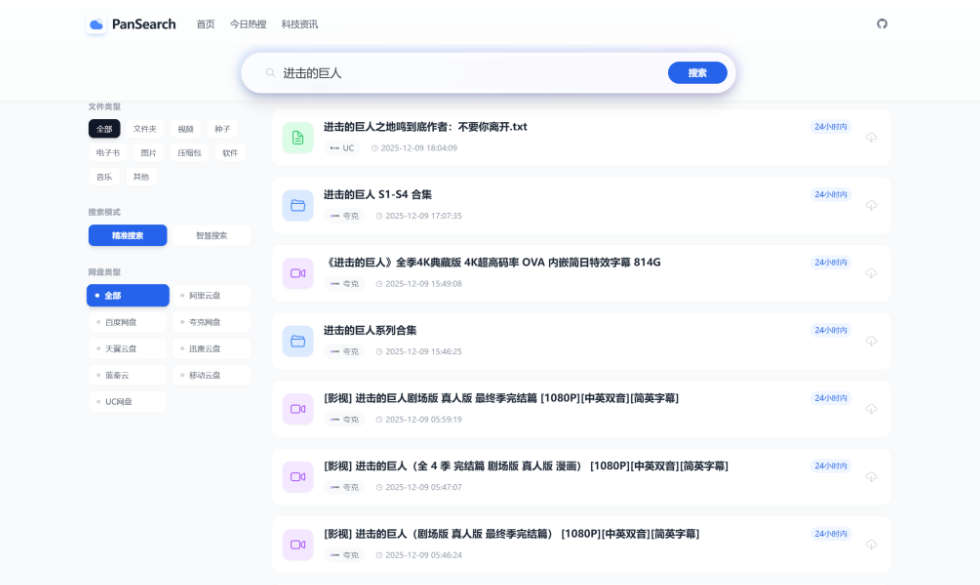This screenshot has width=980, height=585.
Task: Click the cloud download icon for the 05:46:24 result
Action: [871, 544]
